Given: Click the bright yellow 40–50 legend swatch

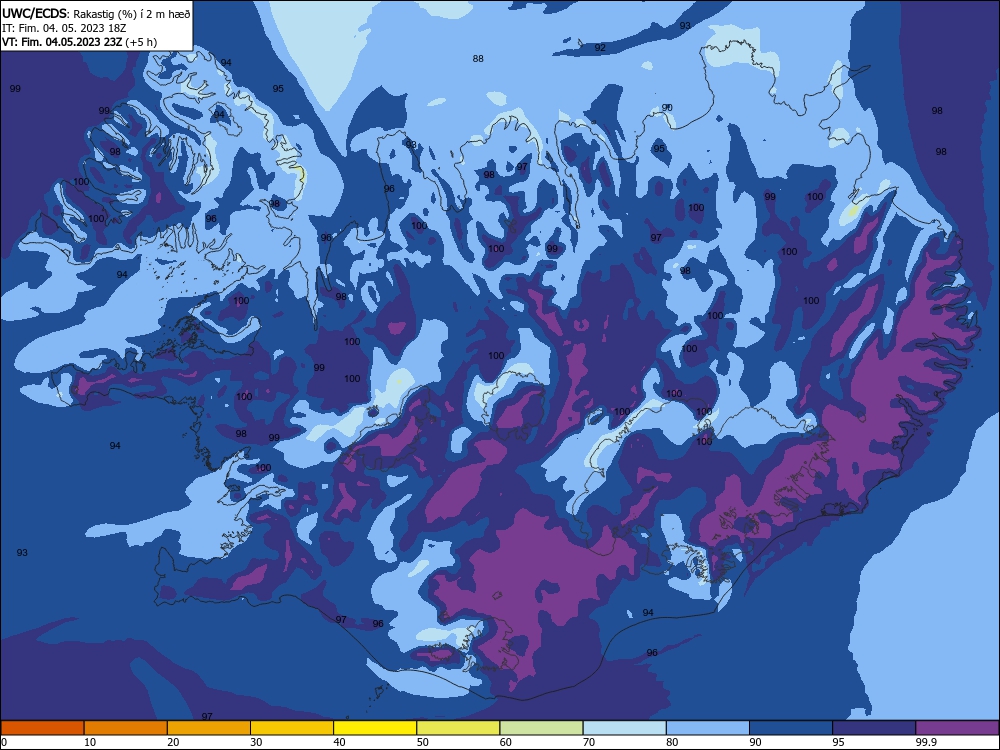Looking at the screenshot, I should [375, 728].
